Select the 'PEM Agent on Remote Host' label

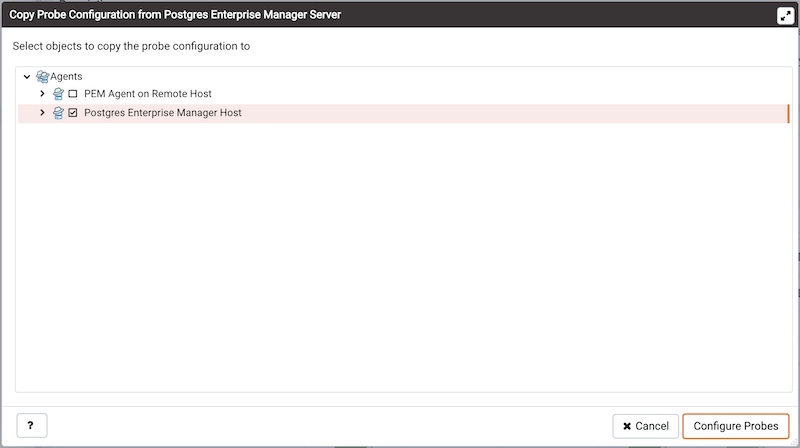(x=148, y=94)
